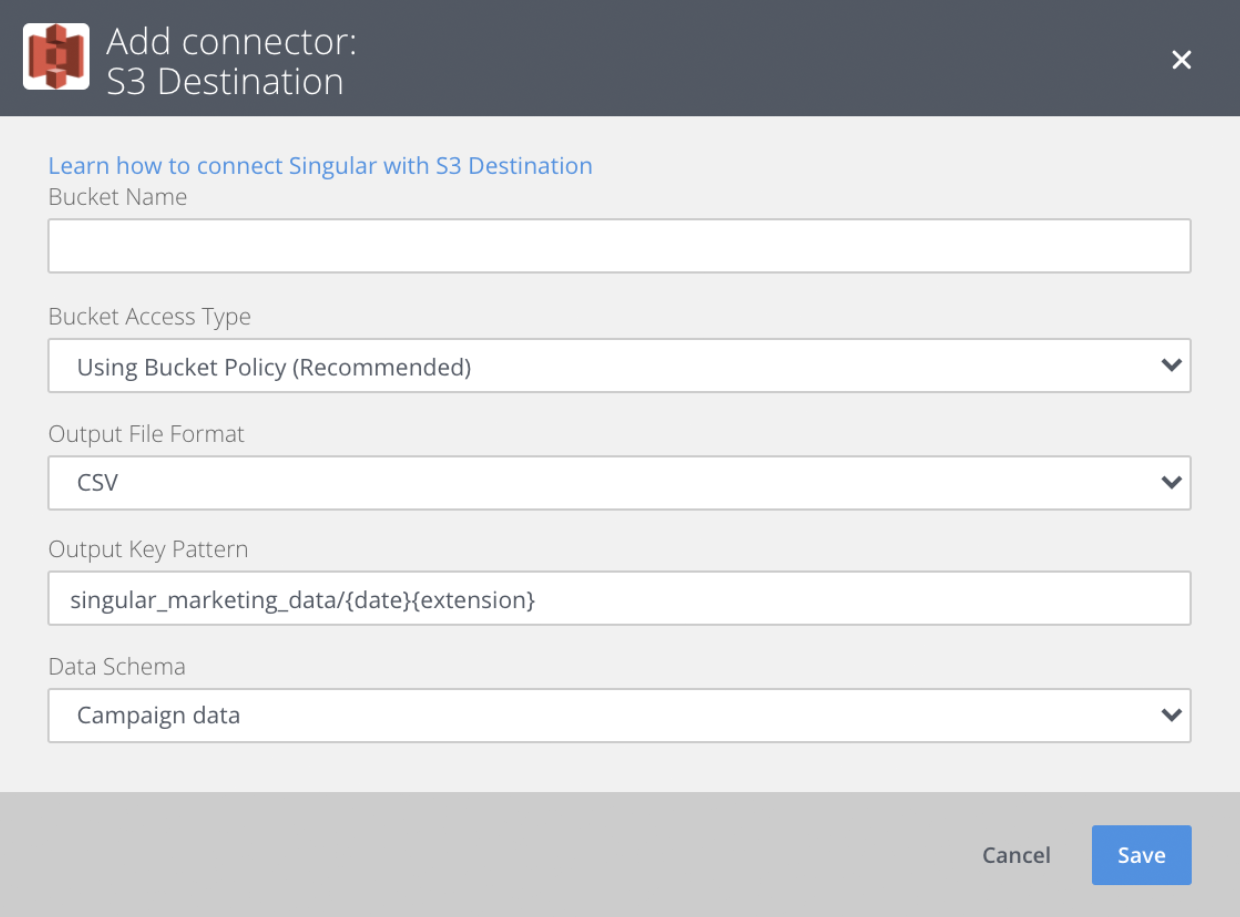1240x917 pixels.
Task: Focus the empty Bucket Name field
Action: pos(619,246)
